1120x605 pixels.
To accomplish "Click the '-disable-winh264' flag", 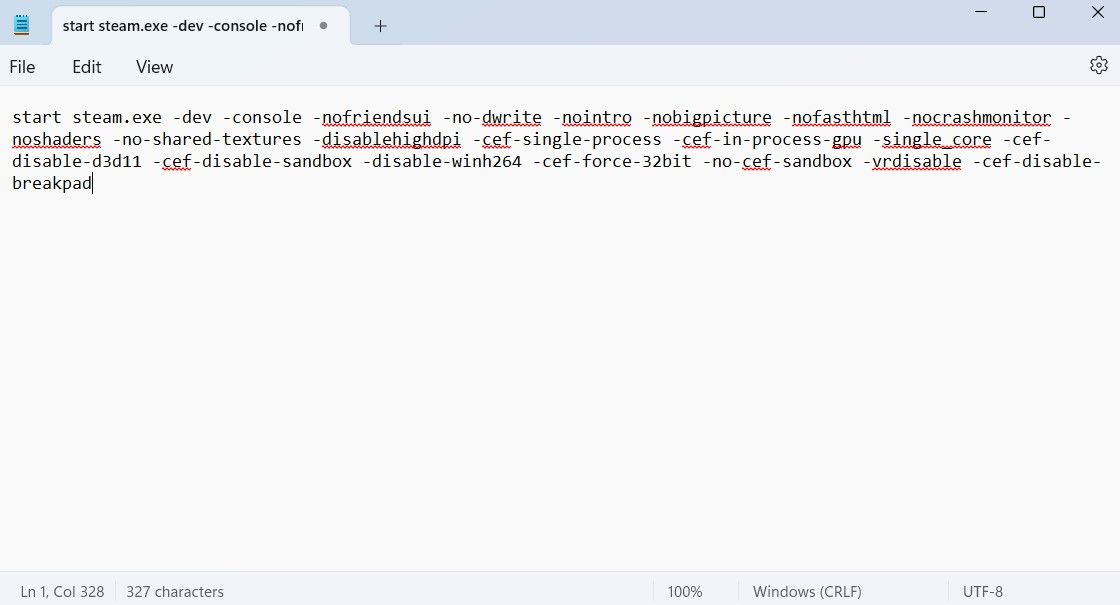I will point(442,161).
